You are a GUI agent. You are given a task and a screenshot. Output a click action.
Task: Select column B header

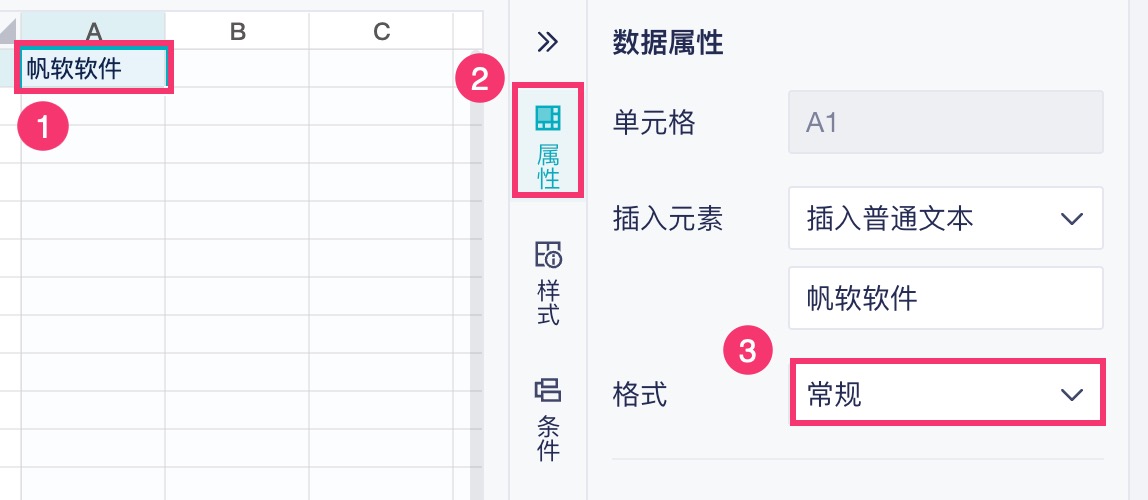(237, 32)
